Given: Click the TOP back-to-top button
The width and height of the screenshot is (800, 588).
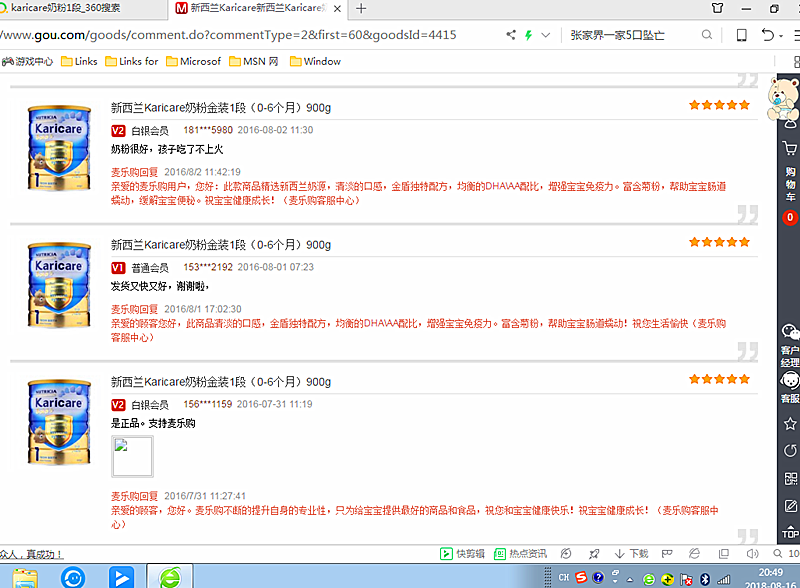Looking at the screenshot, I should tap(790, 530).
